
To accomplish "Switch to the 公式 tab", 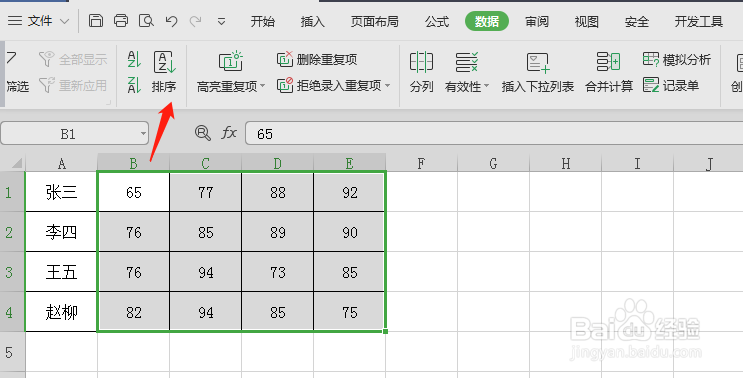I will click(436, 22).
